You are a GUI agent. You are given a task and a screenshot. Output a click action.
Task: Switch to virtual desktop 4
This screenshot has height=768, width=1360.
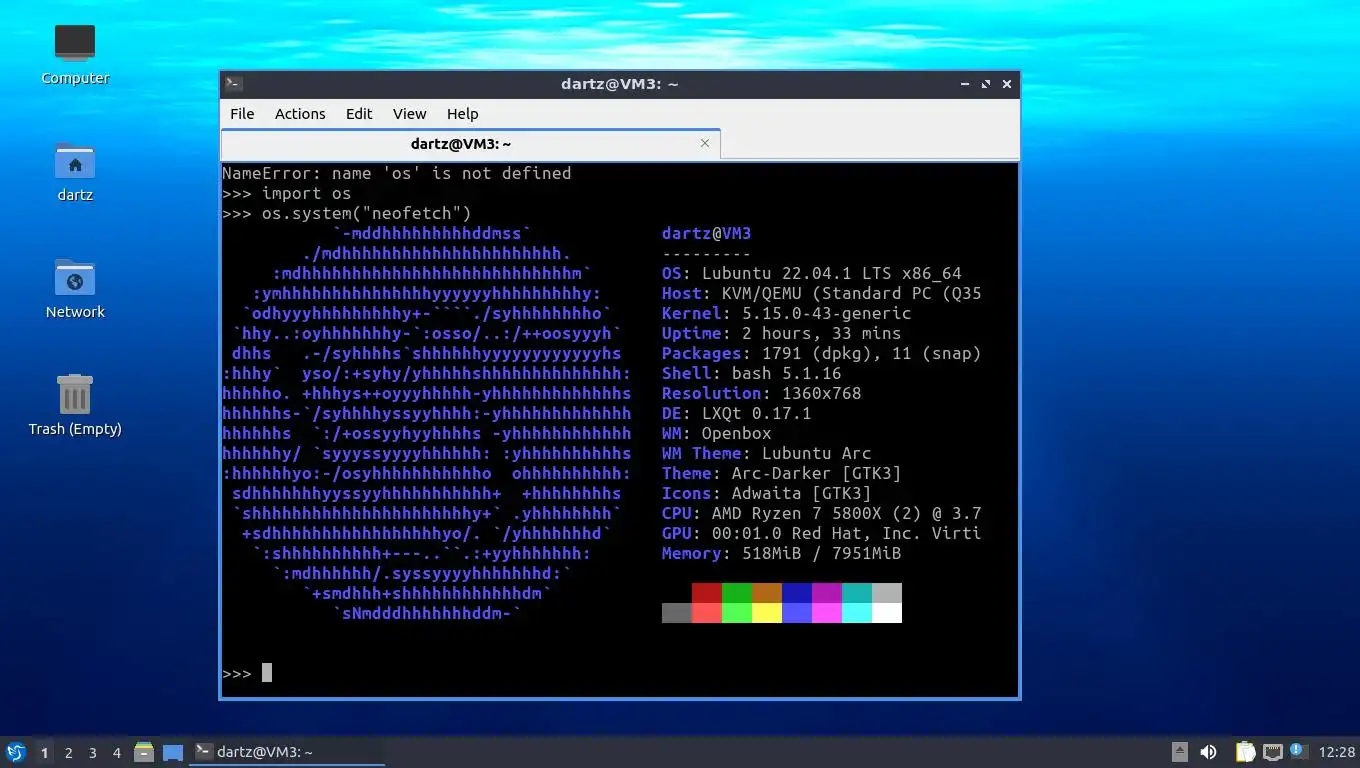[117, 753]
